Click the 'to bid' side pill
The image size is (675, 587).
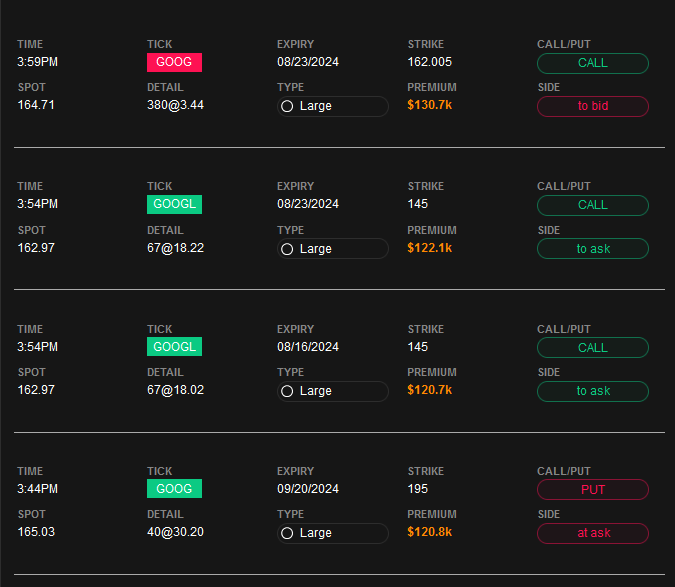tap(593, 106)
